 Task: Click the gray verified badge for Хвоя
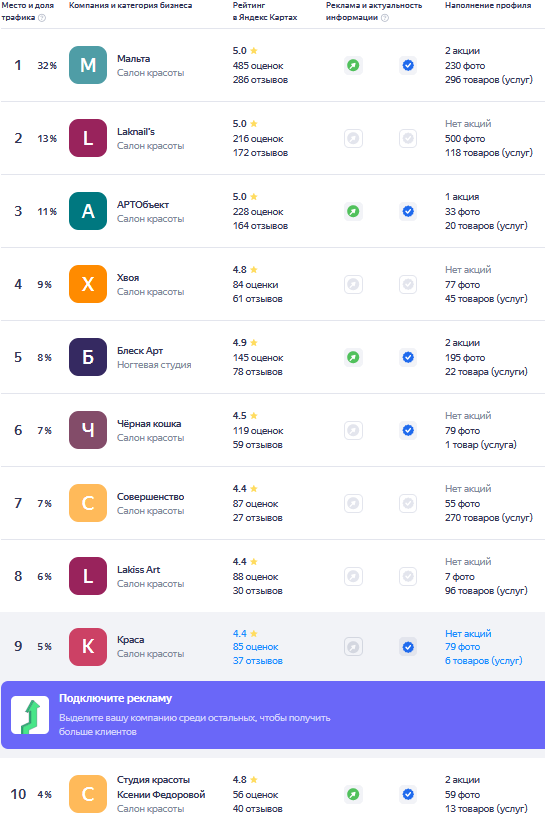[408, 285]
